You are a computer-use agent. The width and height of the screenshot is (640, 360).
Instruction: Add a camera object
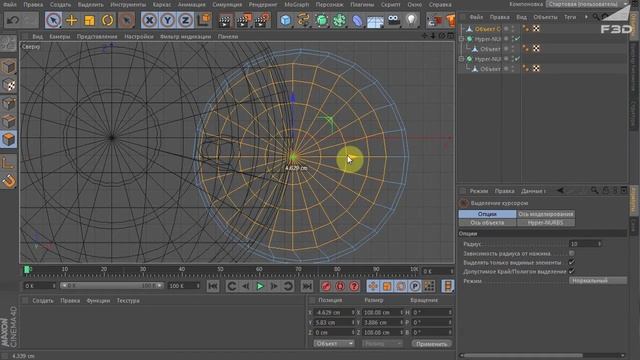point(393,20)
